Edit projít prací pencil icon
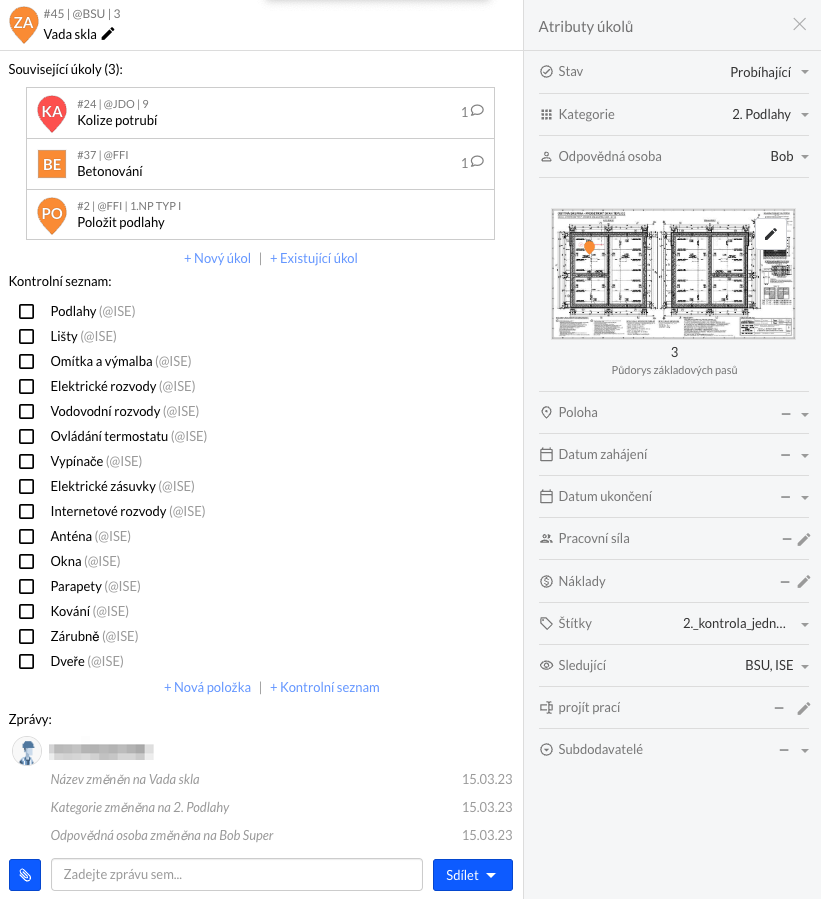 [804, 708]
